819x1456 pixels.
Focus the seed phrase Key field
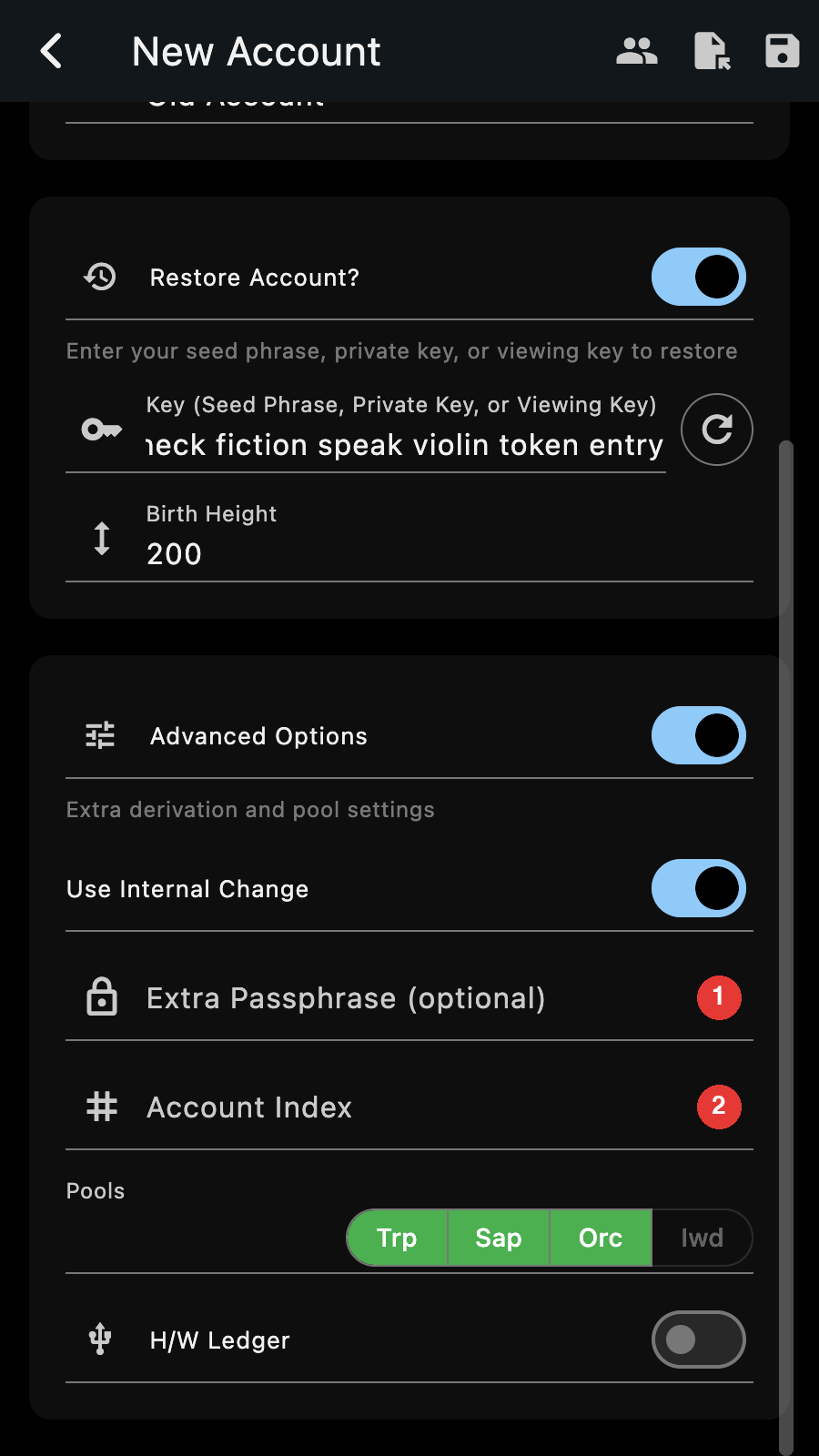[405, 430]
